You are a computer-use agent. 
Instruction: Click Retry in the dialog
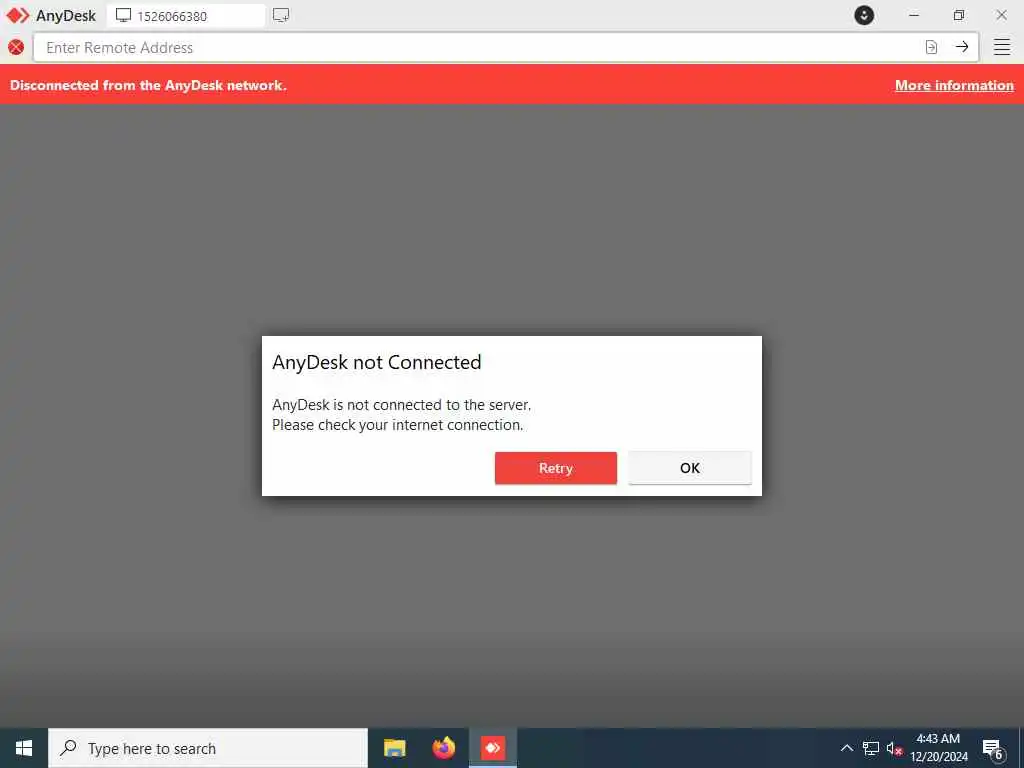point(556,468)
